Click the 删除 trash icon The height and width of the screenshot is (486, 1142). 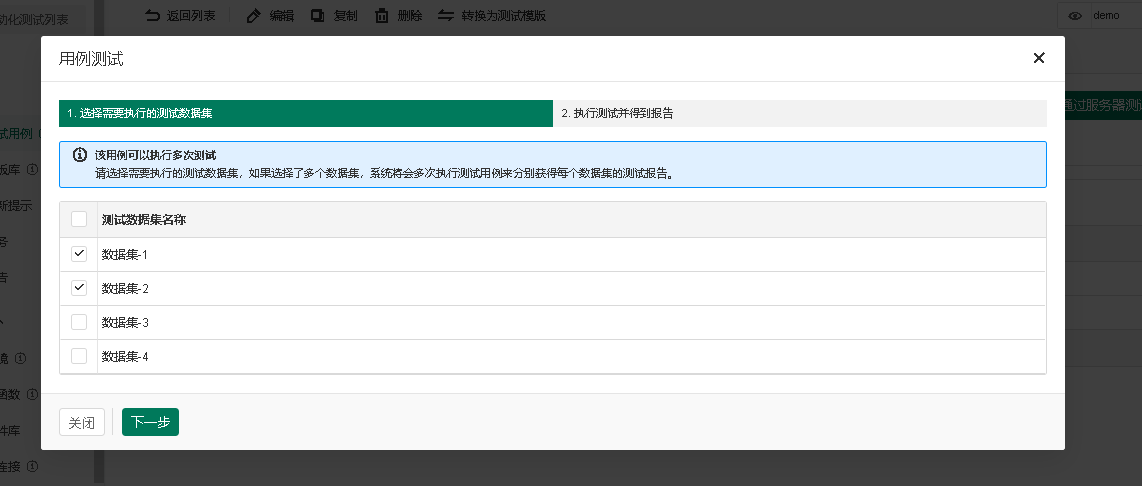pos(382,16)
